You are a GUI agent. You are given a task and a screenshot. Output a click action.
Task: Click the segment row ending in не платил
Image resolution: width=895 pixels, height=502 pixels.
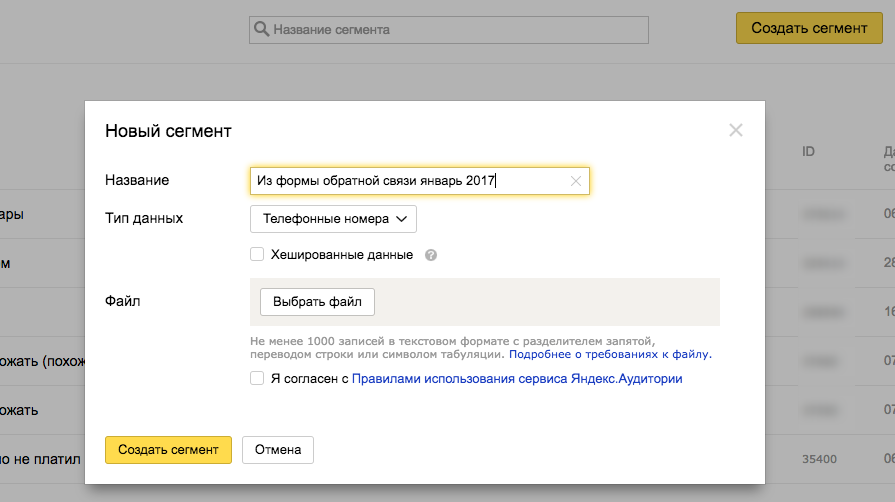pos(40,459)
